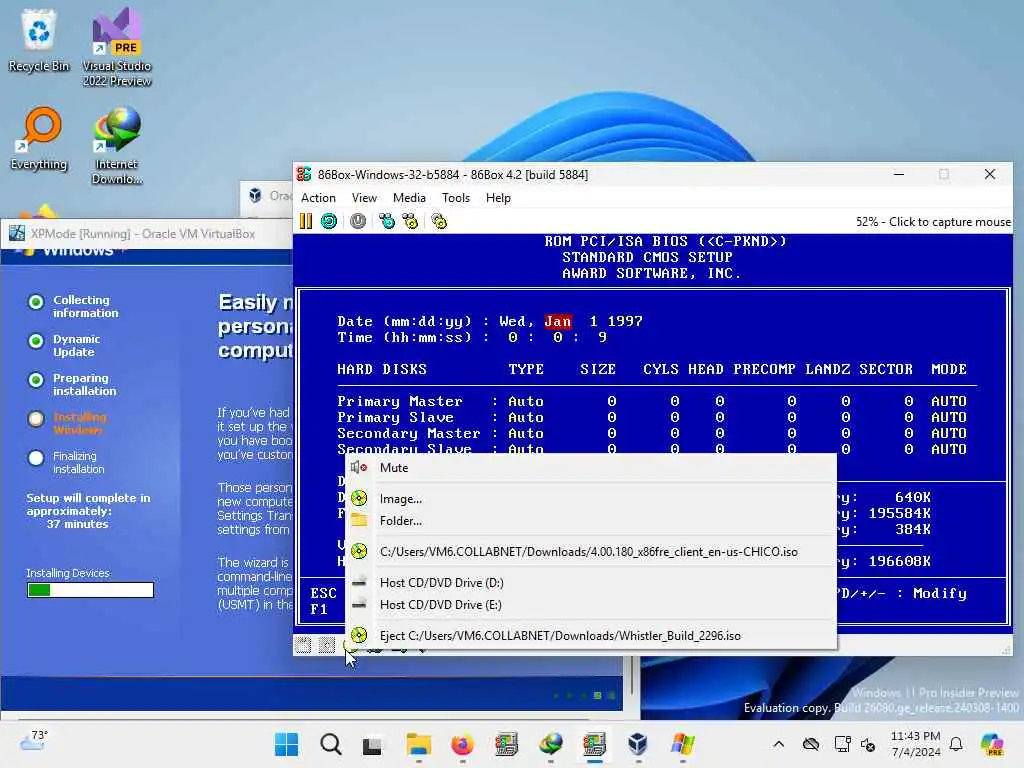1024x768 pixels.
Task: Mount recent 4.00.180 CHICO.iso image
Action: 590,552
